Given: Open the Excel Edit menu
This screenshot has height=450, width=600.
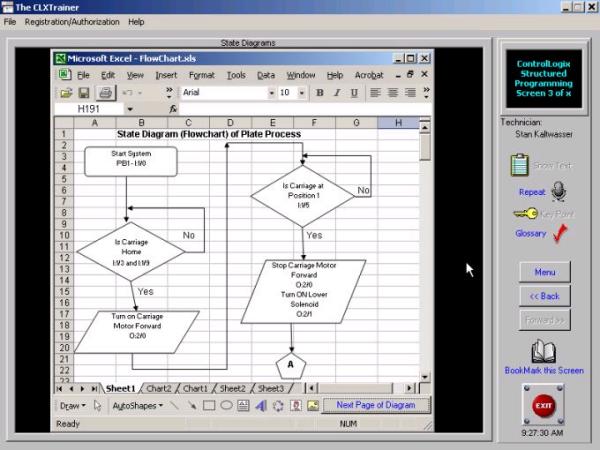Looking at the screenshot, I should click(x=108, y=75).
